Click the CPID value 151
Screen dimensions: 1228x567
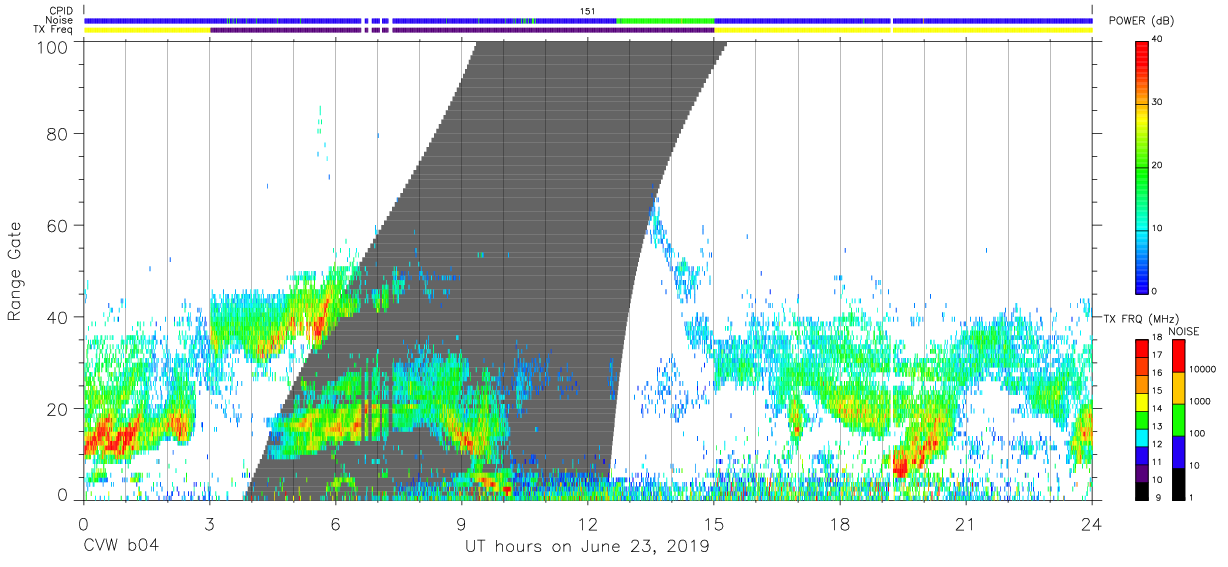pyautogui.click(x=588, y=11)
